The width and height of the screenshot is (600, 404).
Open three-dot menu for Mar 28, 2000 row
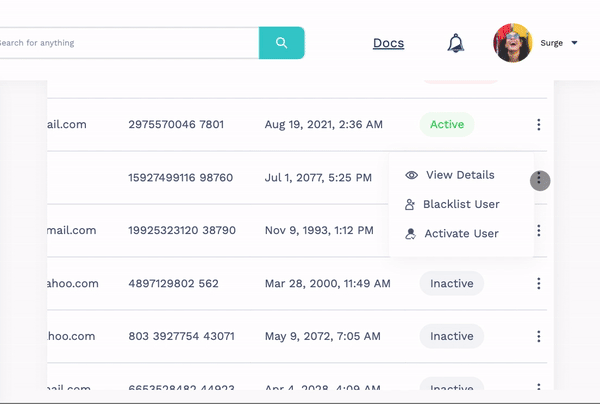(x=539, y=284)
